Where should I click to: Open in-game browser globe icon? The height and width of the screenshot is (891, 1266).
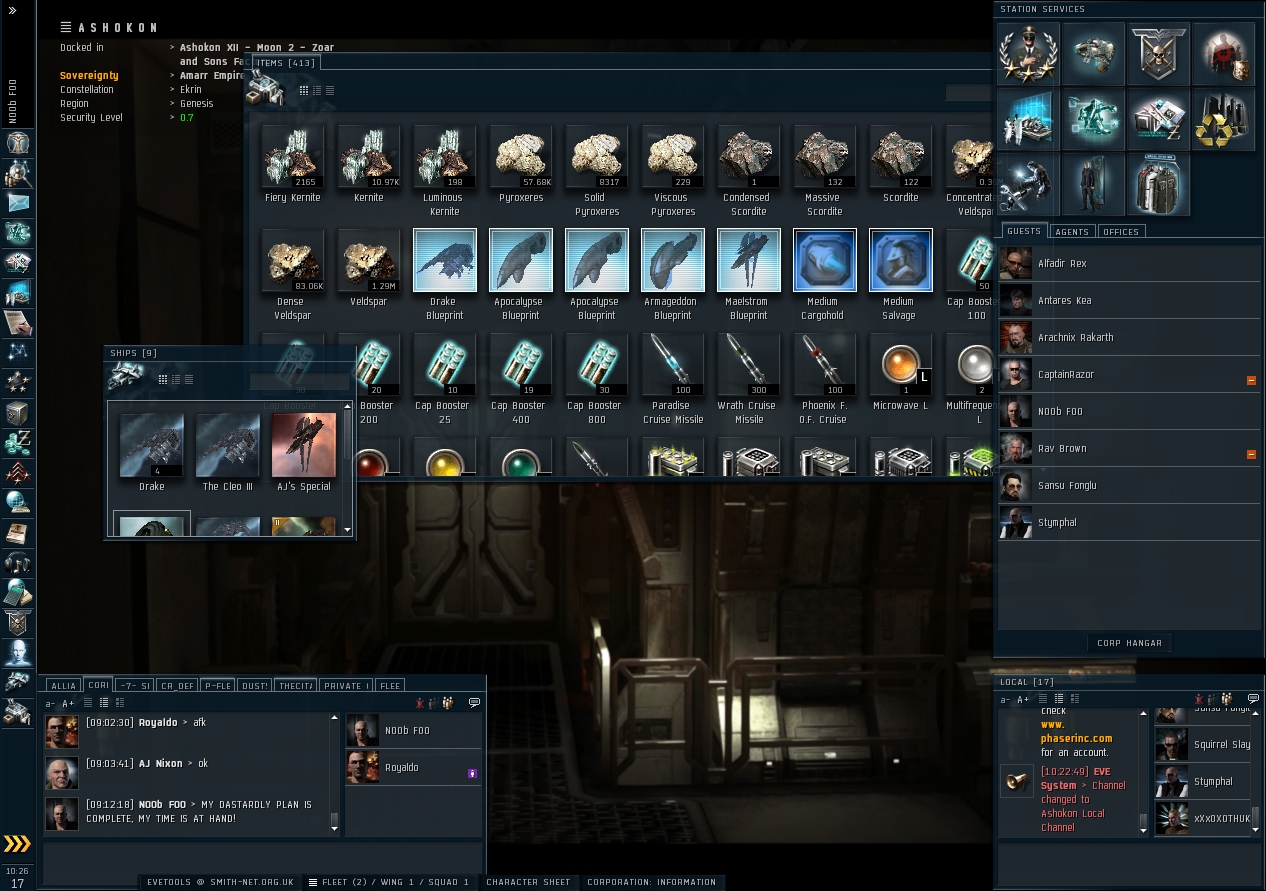[x=17, y=502]
